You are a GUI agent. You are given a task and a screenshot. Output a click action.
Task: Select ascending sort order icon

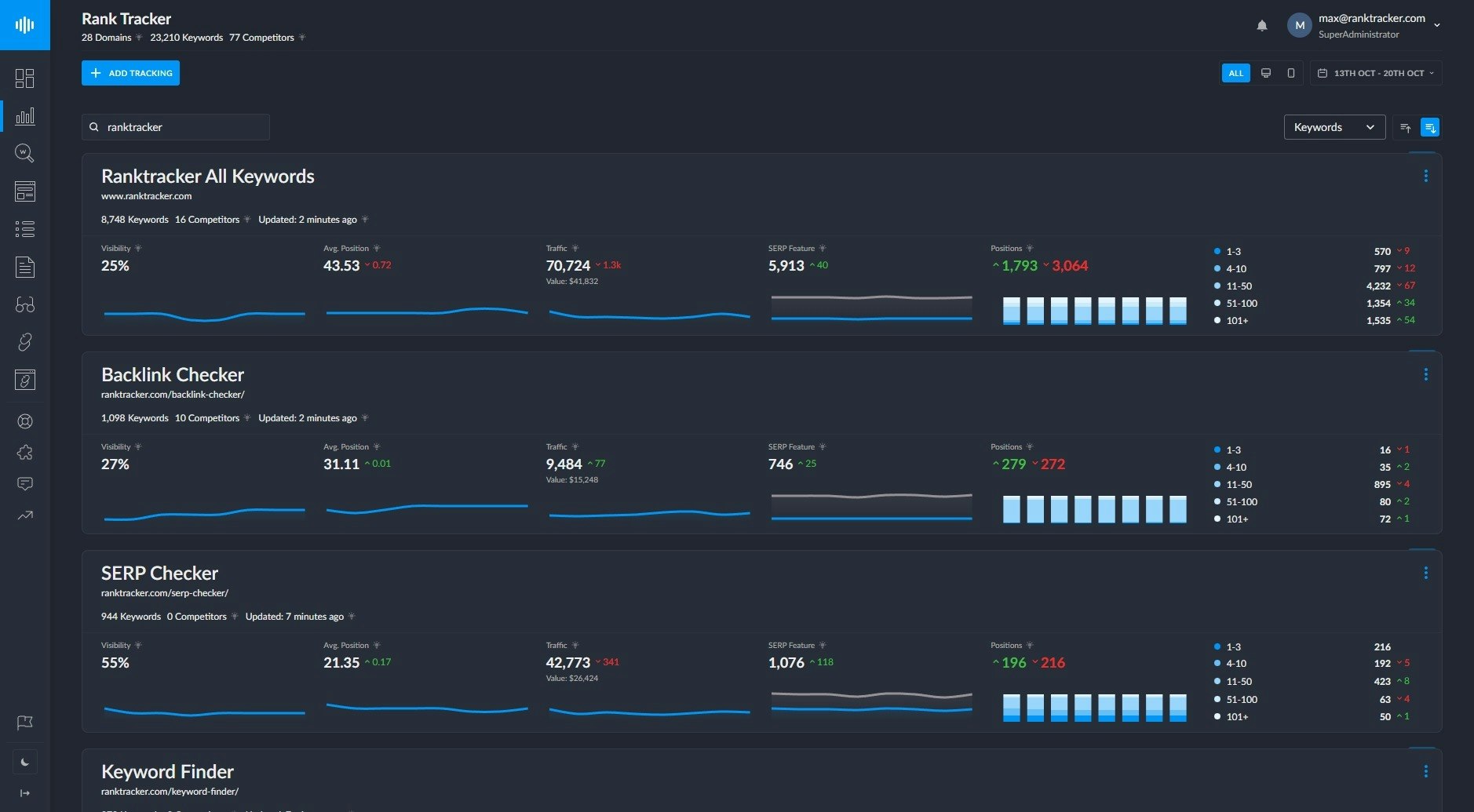click(x=1406, y=127)
